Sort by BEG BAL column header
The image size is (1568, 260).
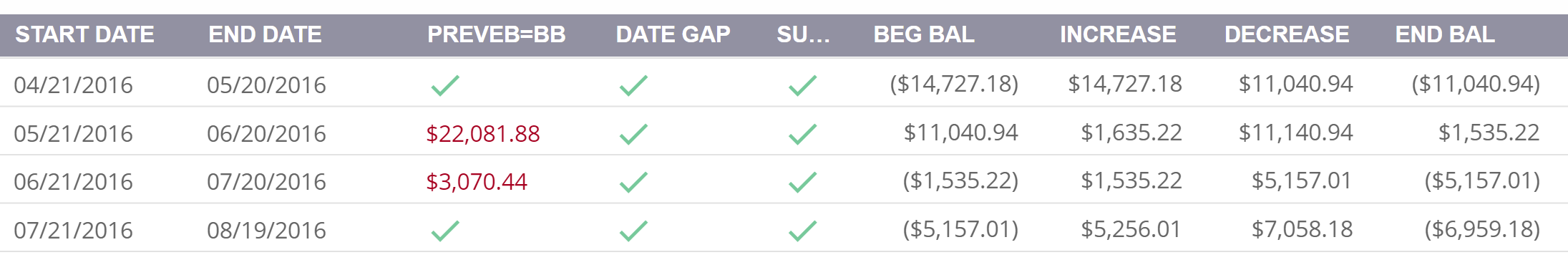(924, 34)
